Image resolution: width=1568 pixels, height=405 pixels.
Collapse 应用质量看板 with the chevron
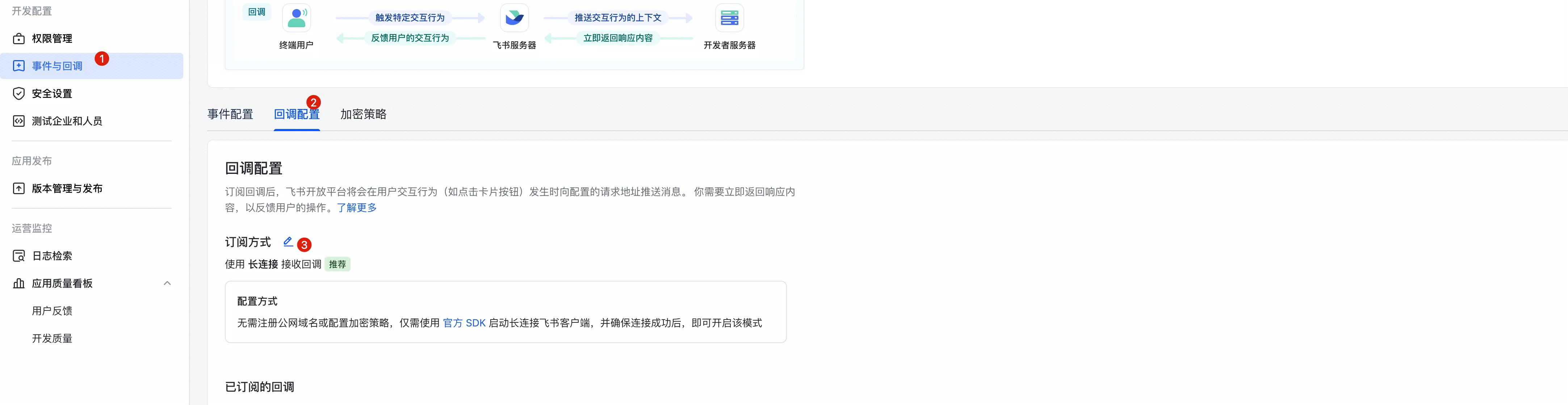tap(167, 283)
